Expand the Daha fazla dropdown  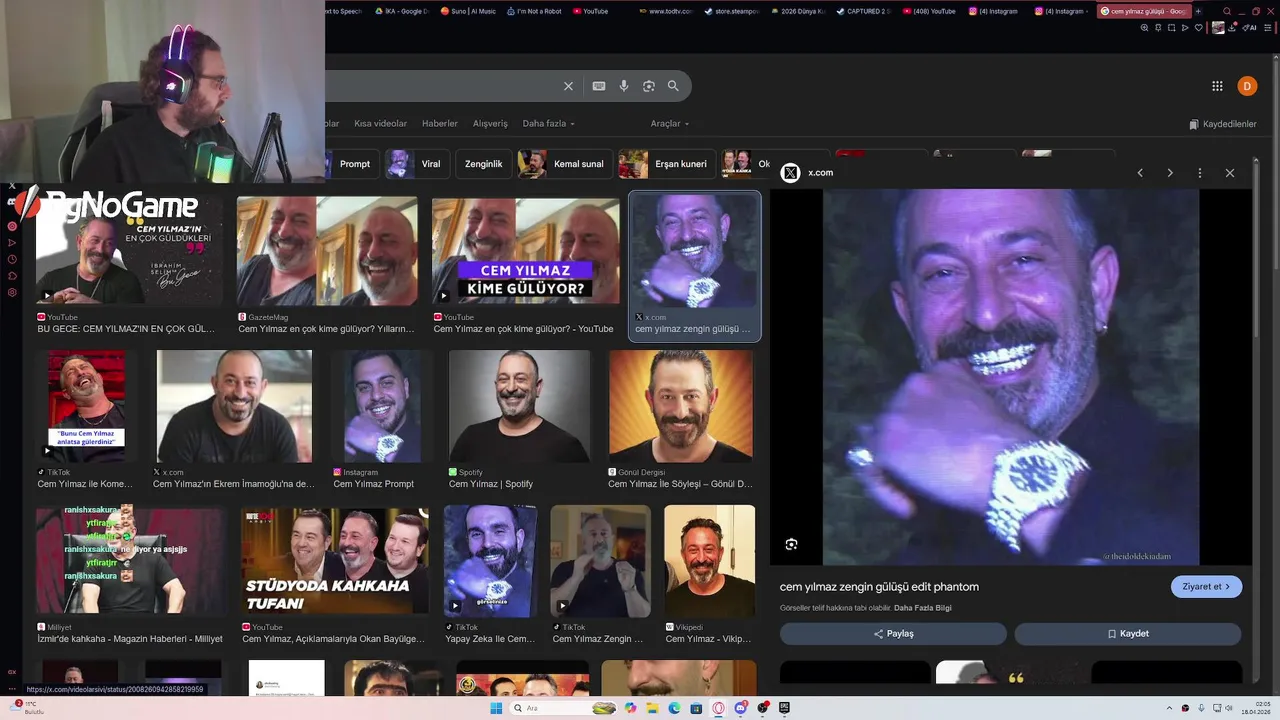[x=549, y=124]
